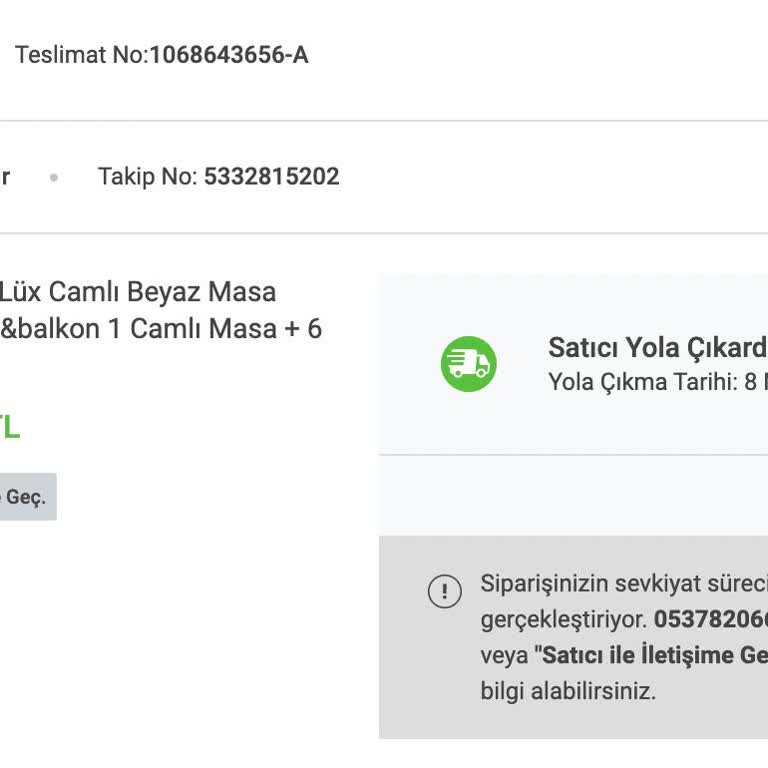Image resolution: width=768 pixels, height=768 pixels.
Task: Click the seller phone number starting 0537
Action: tap(710, 619)
